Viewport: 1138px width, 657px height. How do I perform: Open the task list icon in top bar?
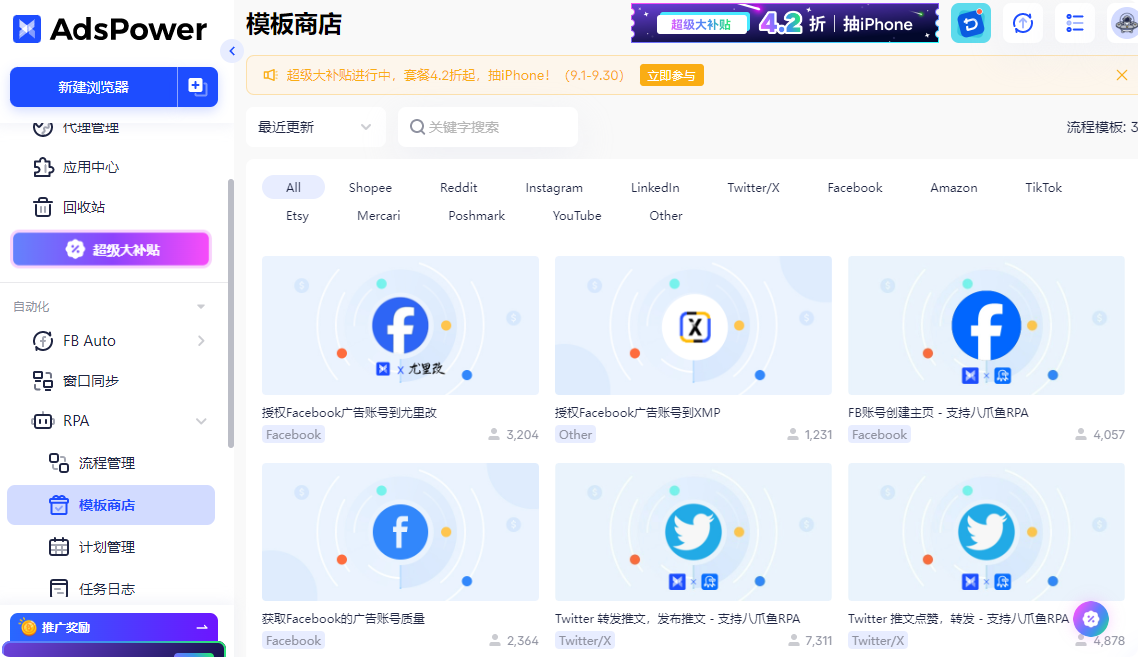pyautogui.click(x=1075, y=23)
